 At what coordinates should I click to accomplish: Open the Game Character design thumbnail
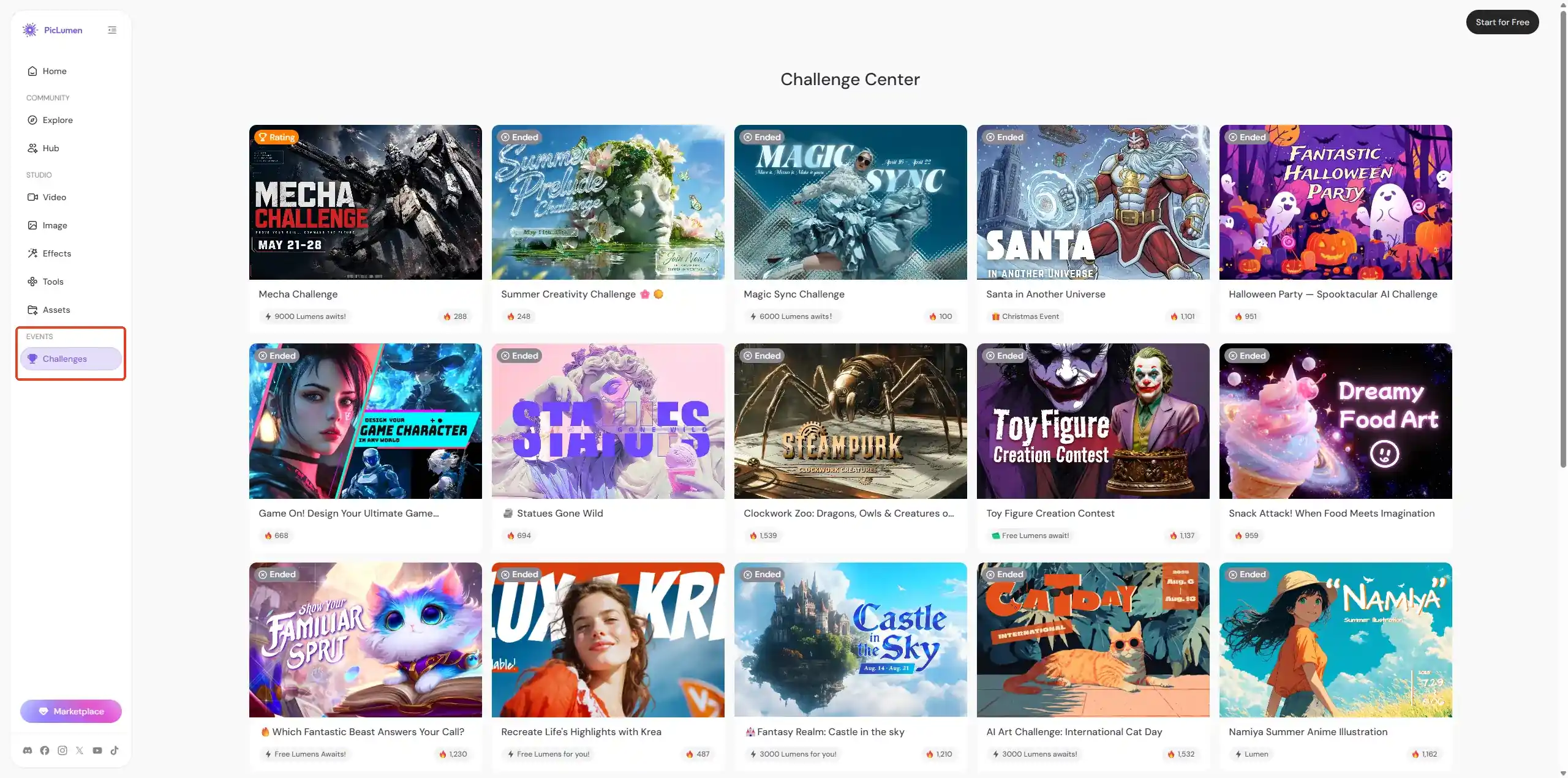pyautogui.click(x=365, y=421)
